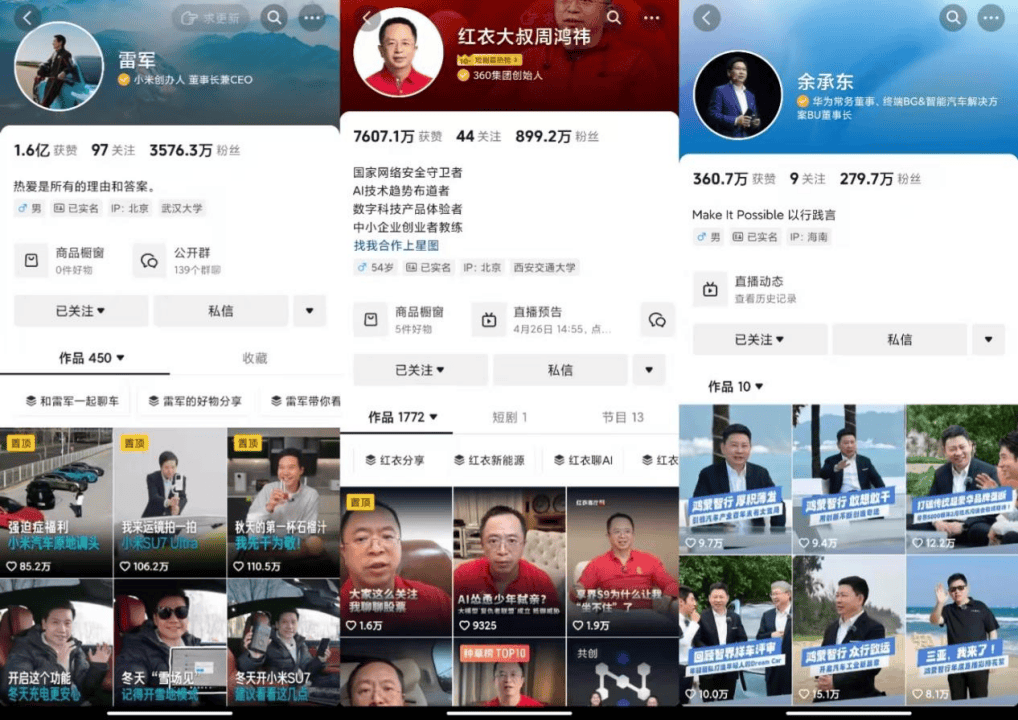Open 直播动态 on 余承东 profile

(x=747, y=289)
